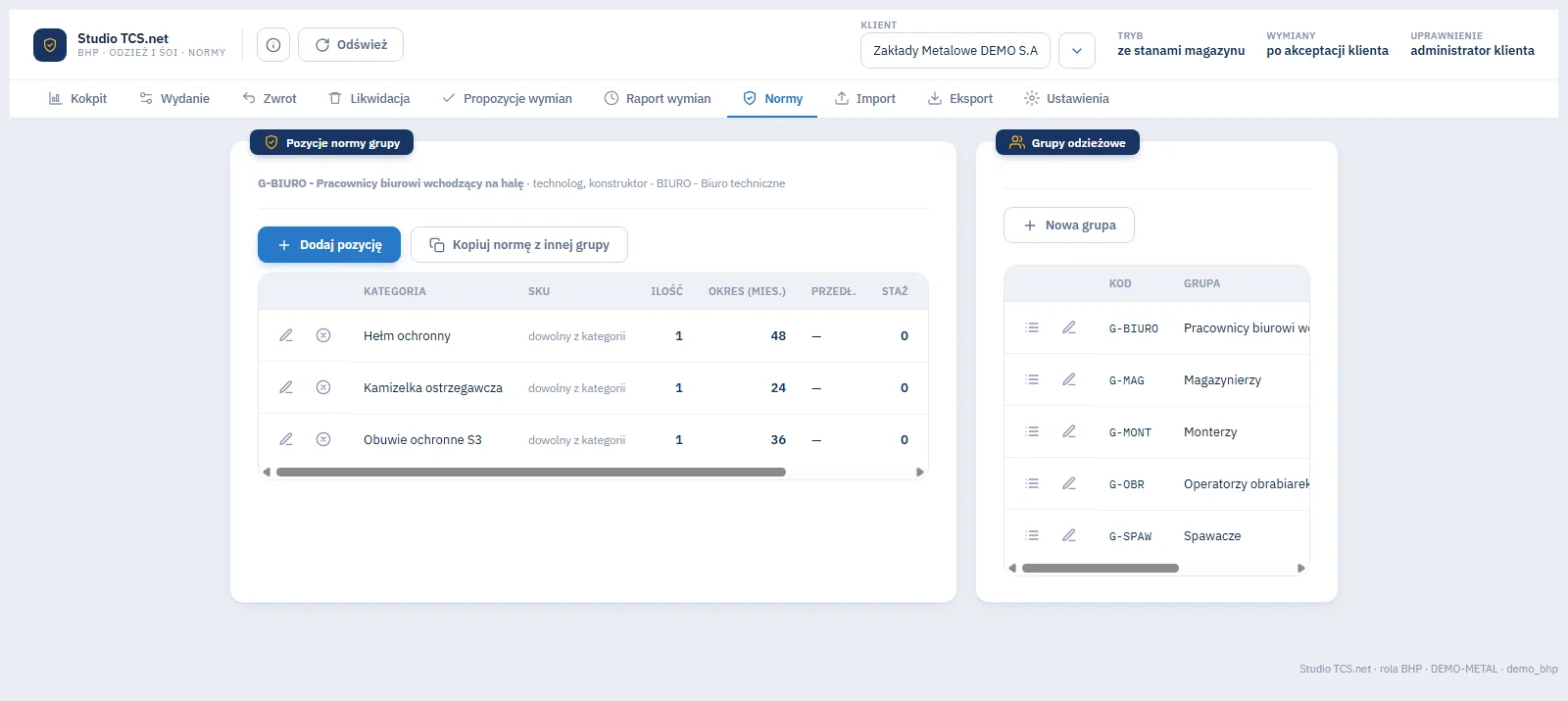Expand the client chevron dropdown
The height and width of the screenshot is (701, 1568).
[x=1077, y=51]
